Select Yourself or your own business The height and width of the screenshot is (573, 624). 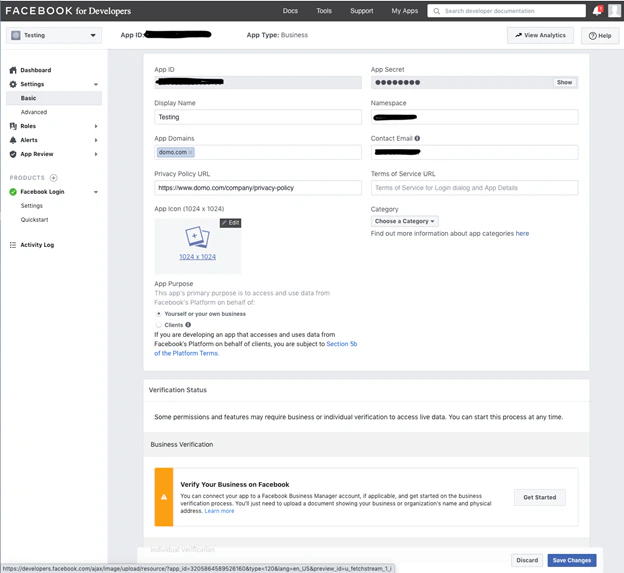click(x=159, y=314)
